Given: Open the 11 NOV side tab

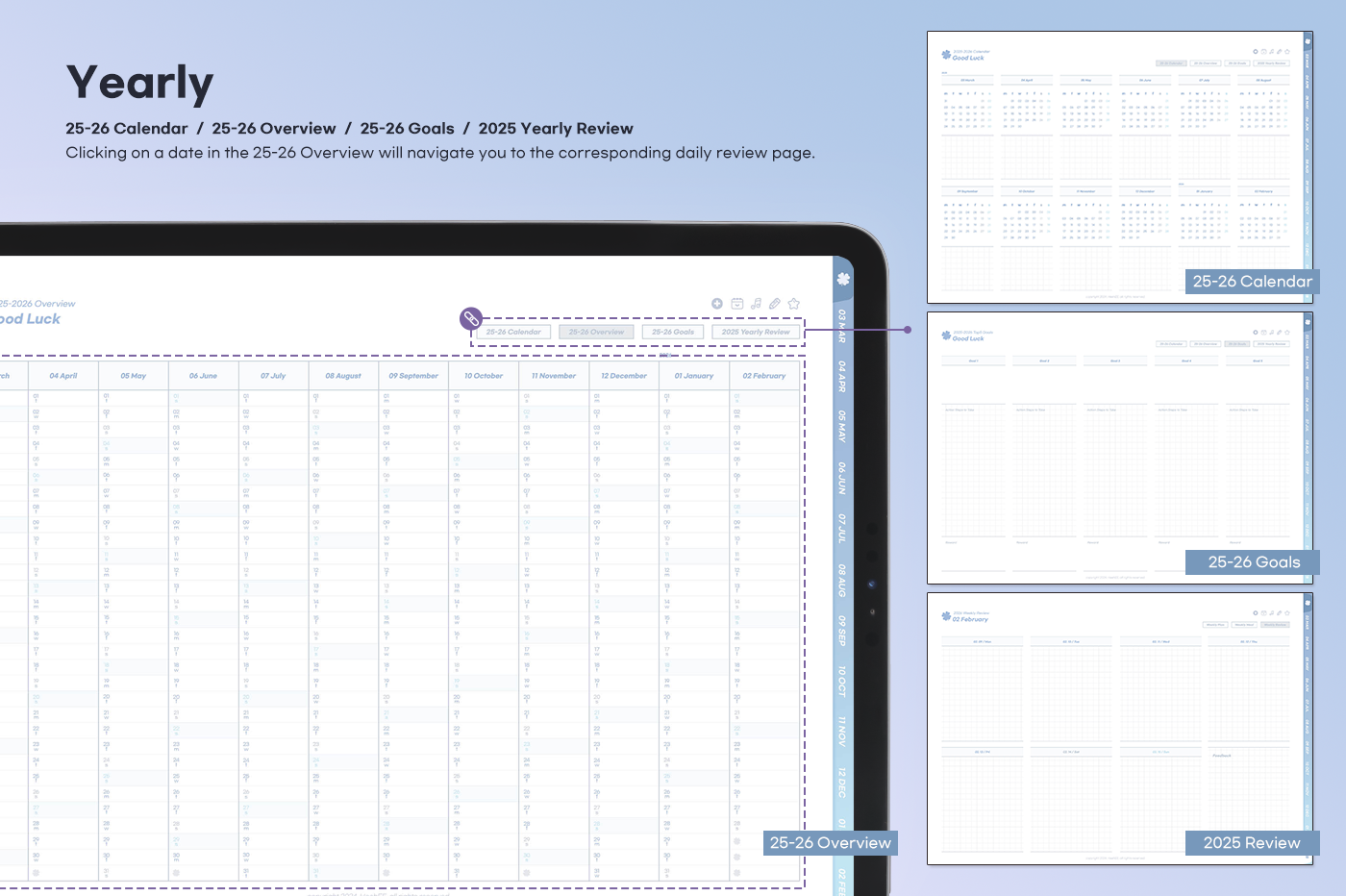Looking at the screenshot, I should click(842, 732).
